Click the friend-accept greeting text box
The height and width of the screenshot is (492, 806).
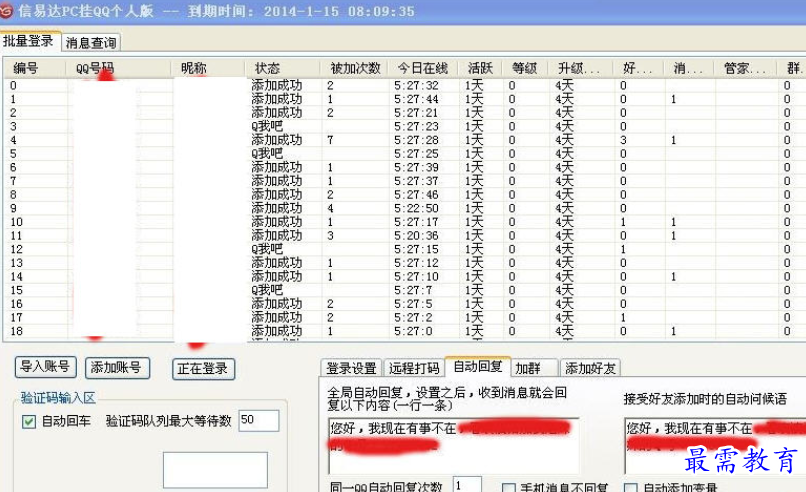pos(715,446)
